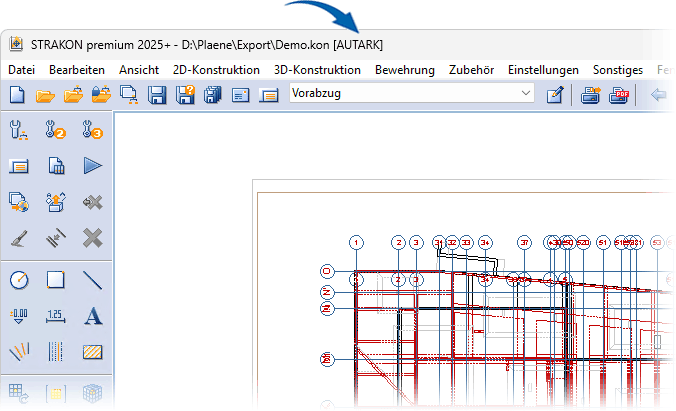
Task: Select the 1.25 dimension line tool
Action: pyautogui.click(x=56, y=316)
